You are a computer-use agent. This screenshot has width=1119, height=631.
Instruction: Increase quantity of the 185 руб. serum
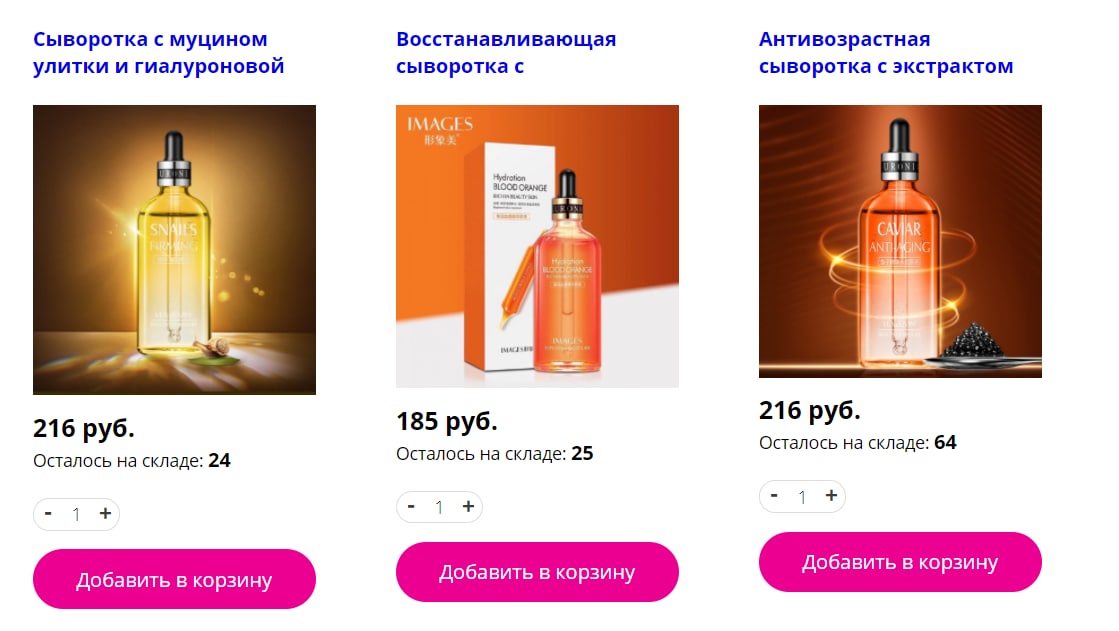(x=468, y=507)
